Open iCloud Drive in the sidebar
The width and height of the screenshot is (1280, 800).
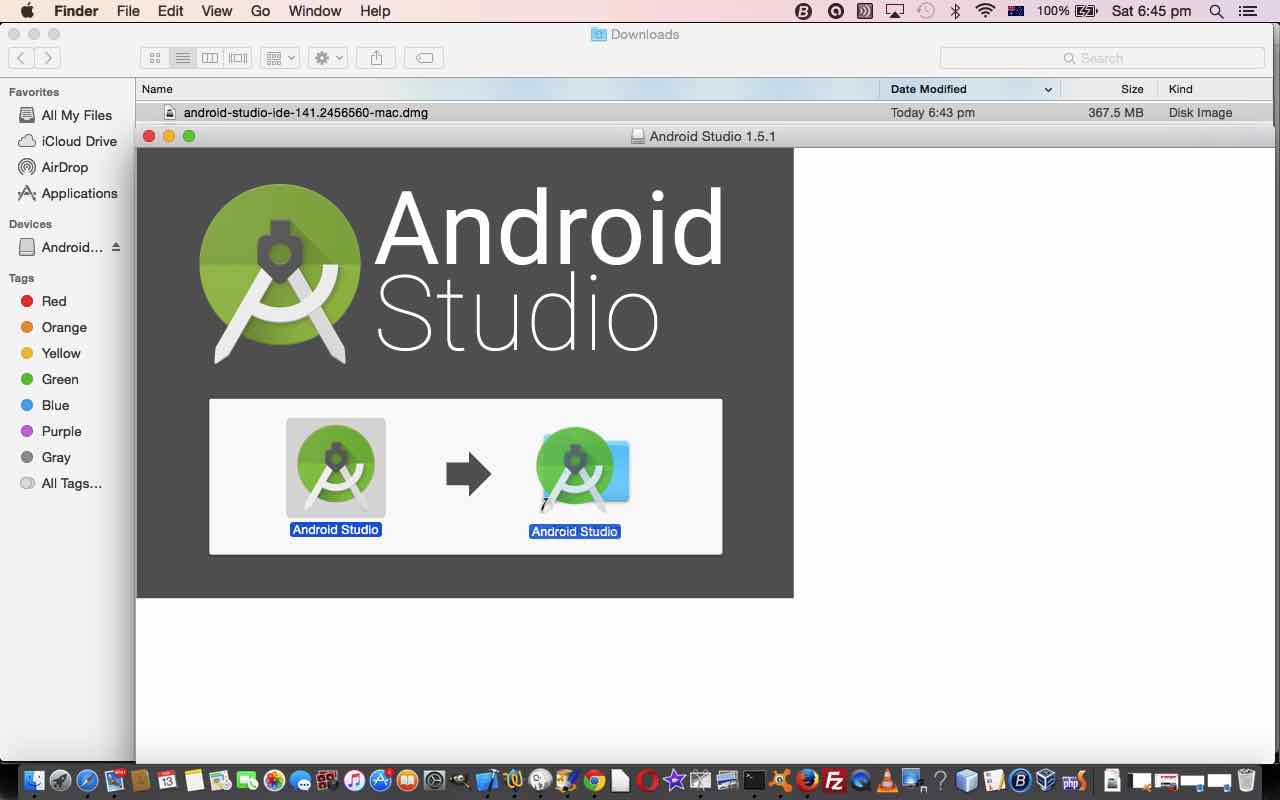[66, 141]
